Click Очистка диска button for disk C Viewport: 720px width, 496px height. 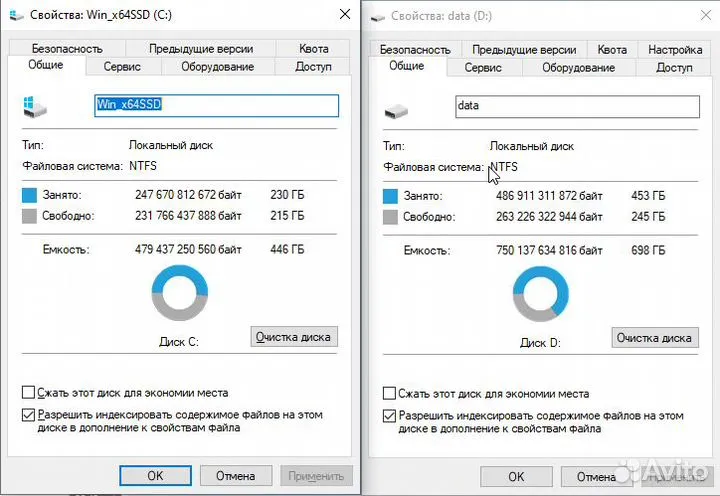pos(294,337)
